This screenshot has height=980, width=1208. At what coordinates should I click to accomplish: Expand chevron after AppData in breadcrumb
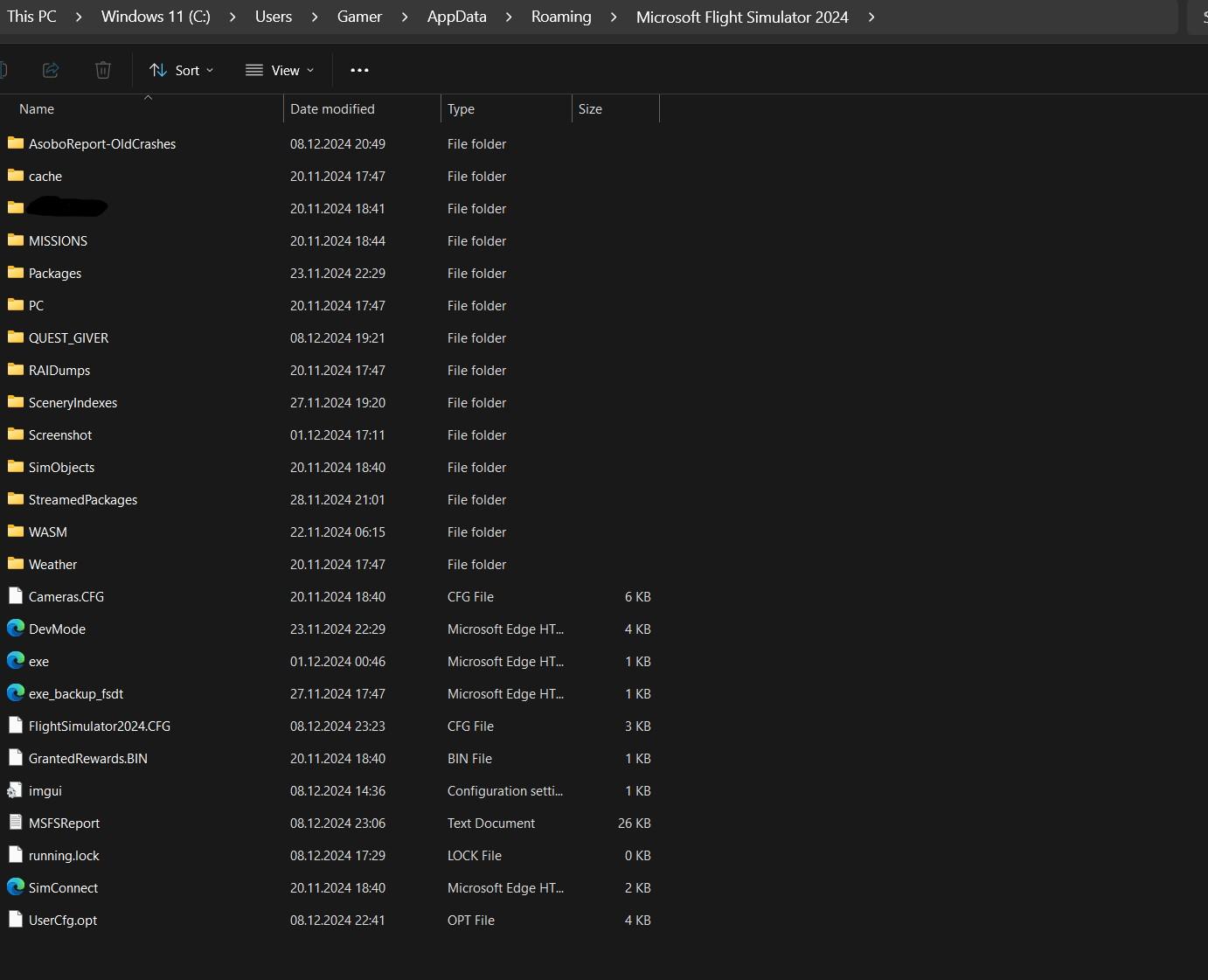(x=509, y=17)
